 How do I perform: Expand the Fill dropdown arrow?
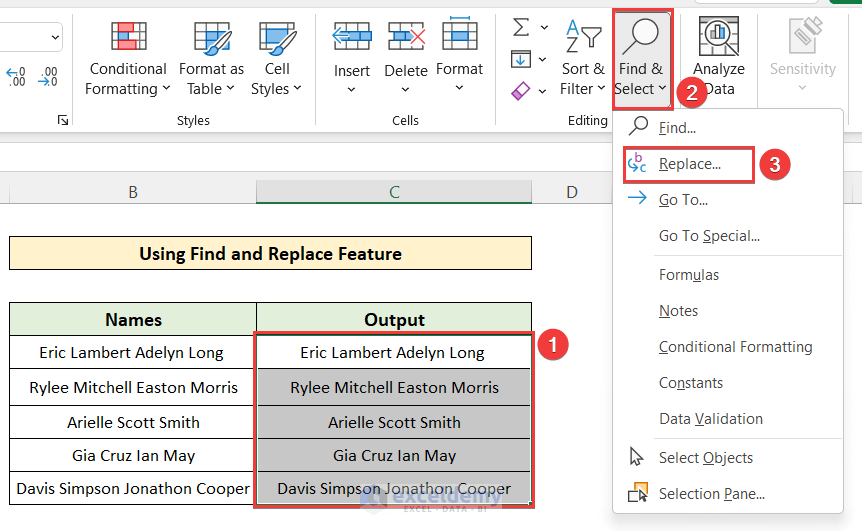coord(545,59)
